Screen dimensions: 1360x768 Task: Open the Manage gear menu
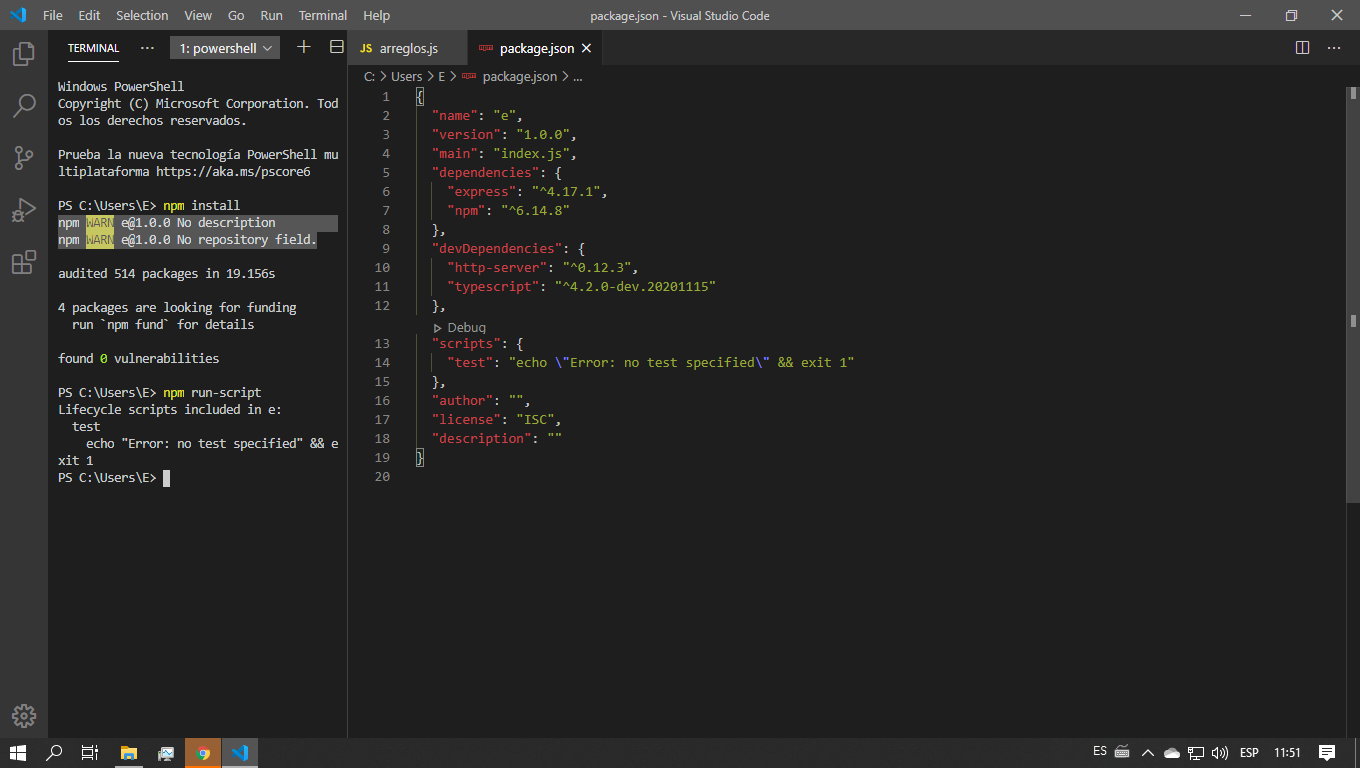[x=24, y=716]
